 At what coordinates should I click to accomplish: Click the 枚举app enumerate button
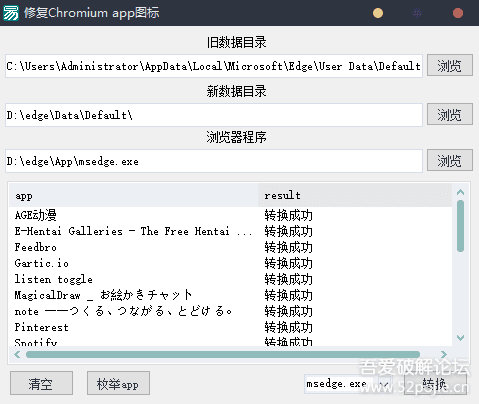point(118,383)
